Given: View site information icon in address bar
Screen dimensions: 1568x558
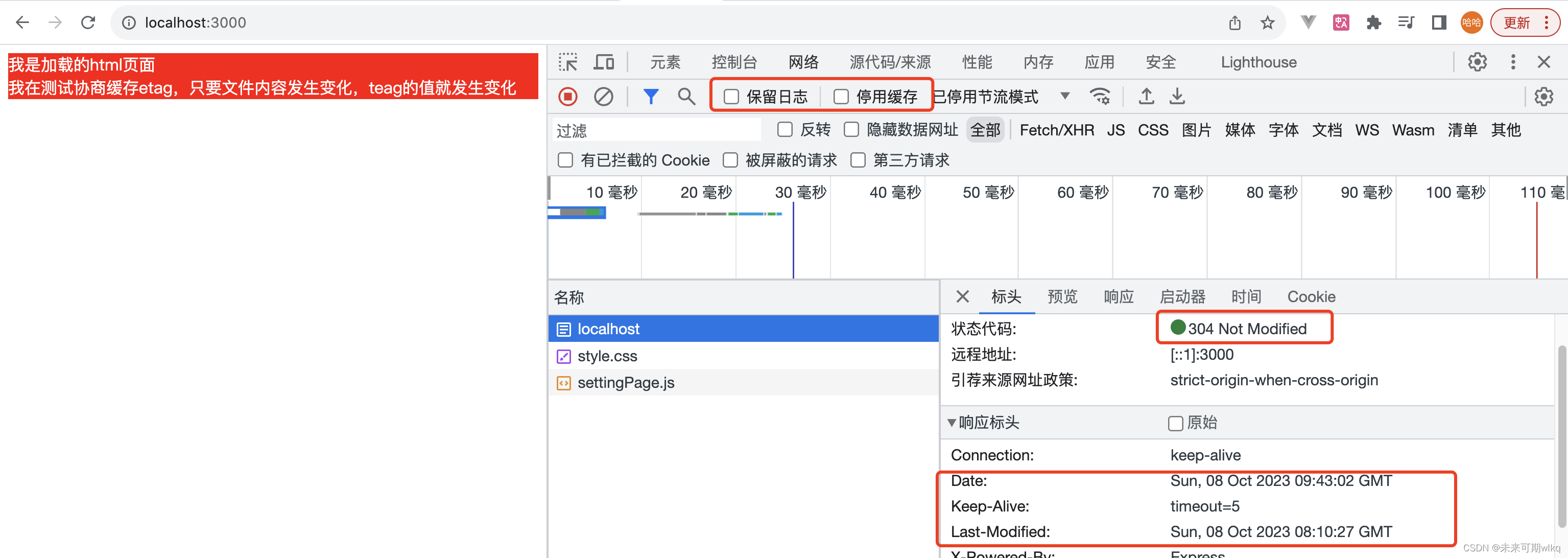Looking at the screenshot, I should [129, 23].
